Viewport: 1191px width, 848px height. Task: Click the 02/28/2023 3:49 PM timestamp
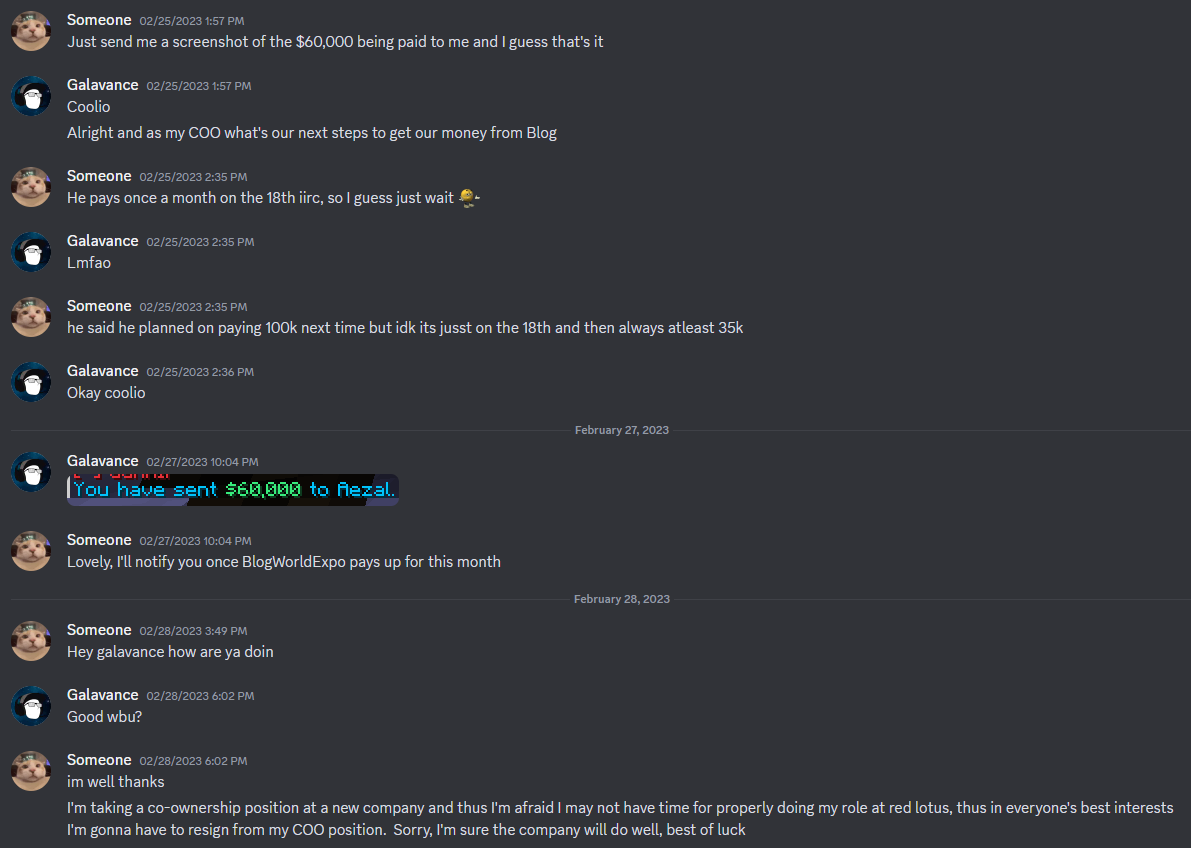point(193,631)
